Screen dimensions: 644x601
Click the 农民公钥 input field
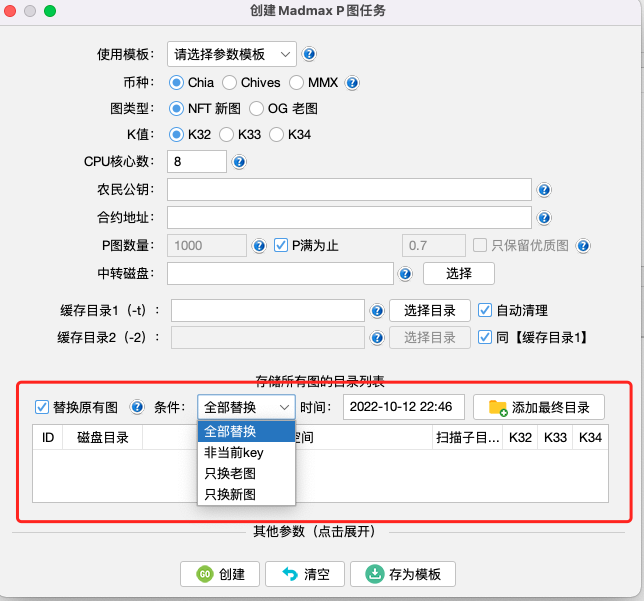pos(348,190)
